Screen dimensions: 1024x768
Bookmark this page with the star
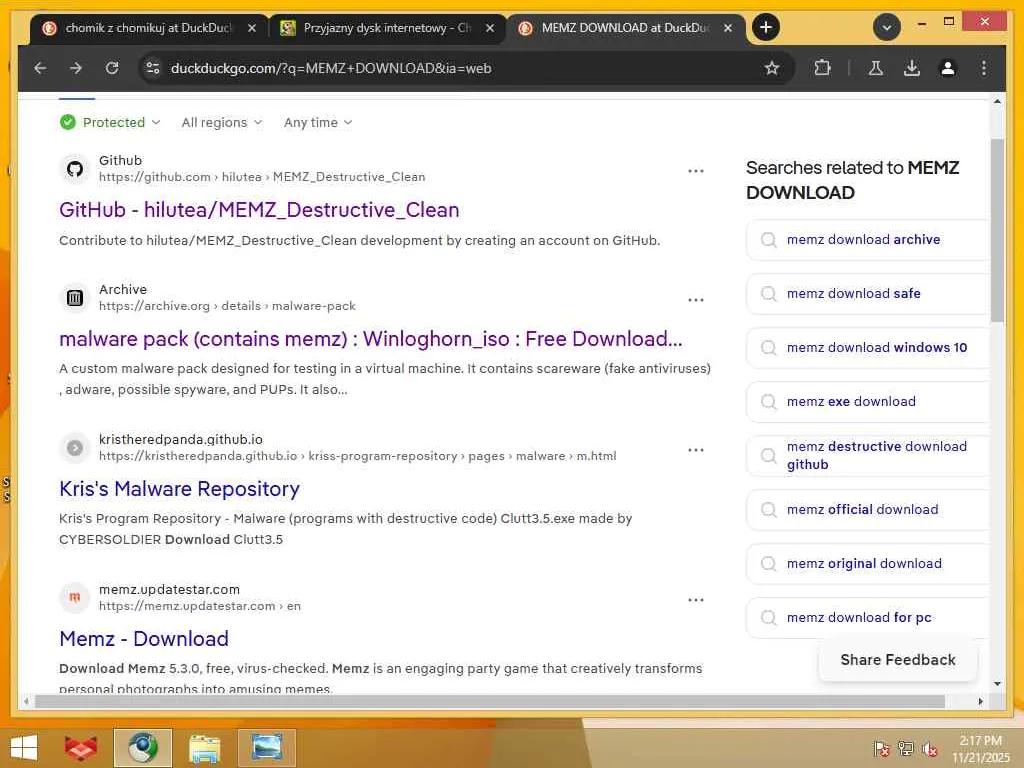772,68
